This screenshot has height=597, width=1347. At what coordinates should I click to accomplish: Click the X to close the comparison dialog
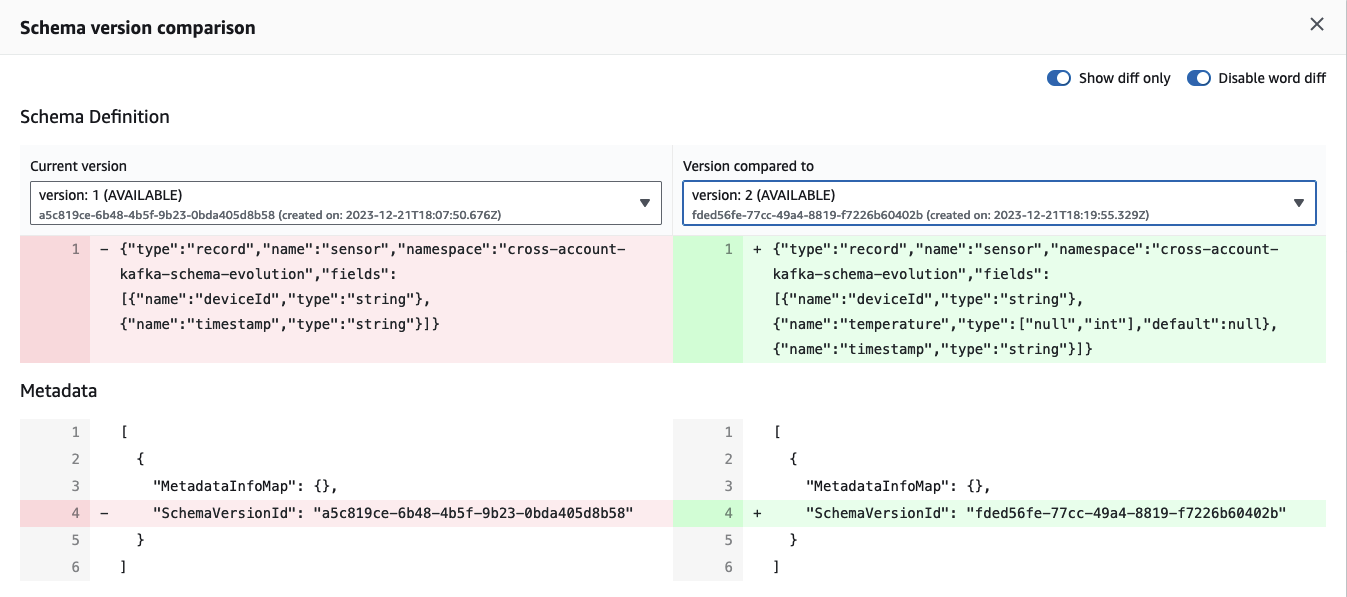1317,24
